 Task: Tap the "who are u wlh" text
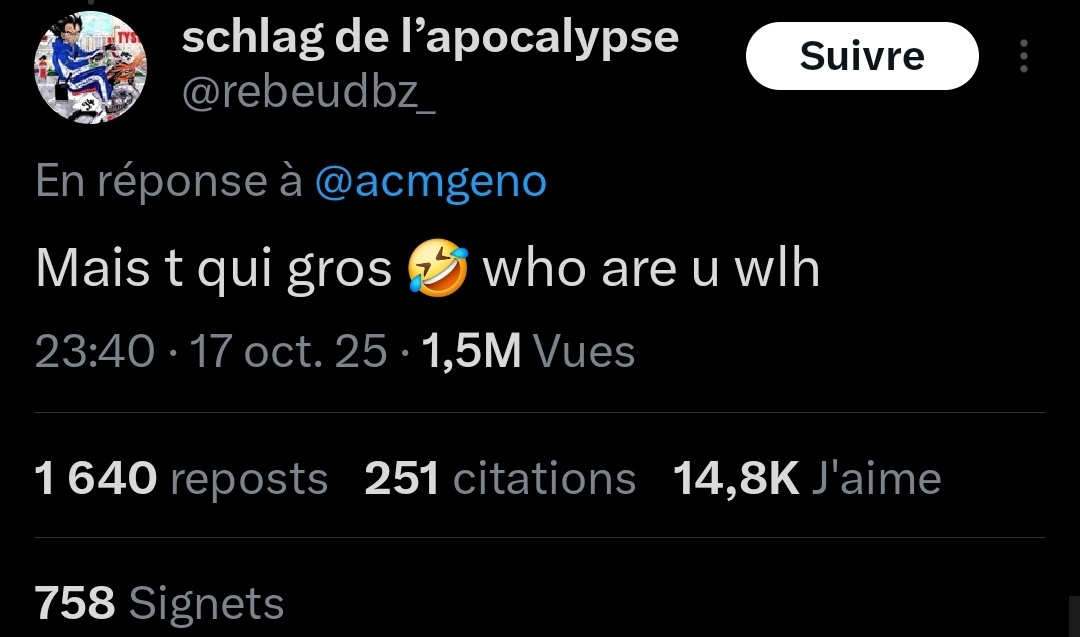tap(651, 270)
